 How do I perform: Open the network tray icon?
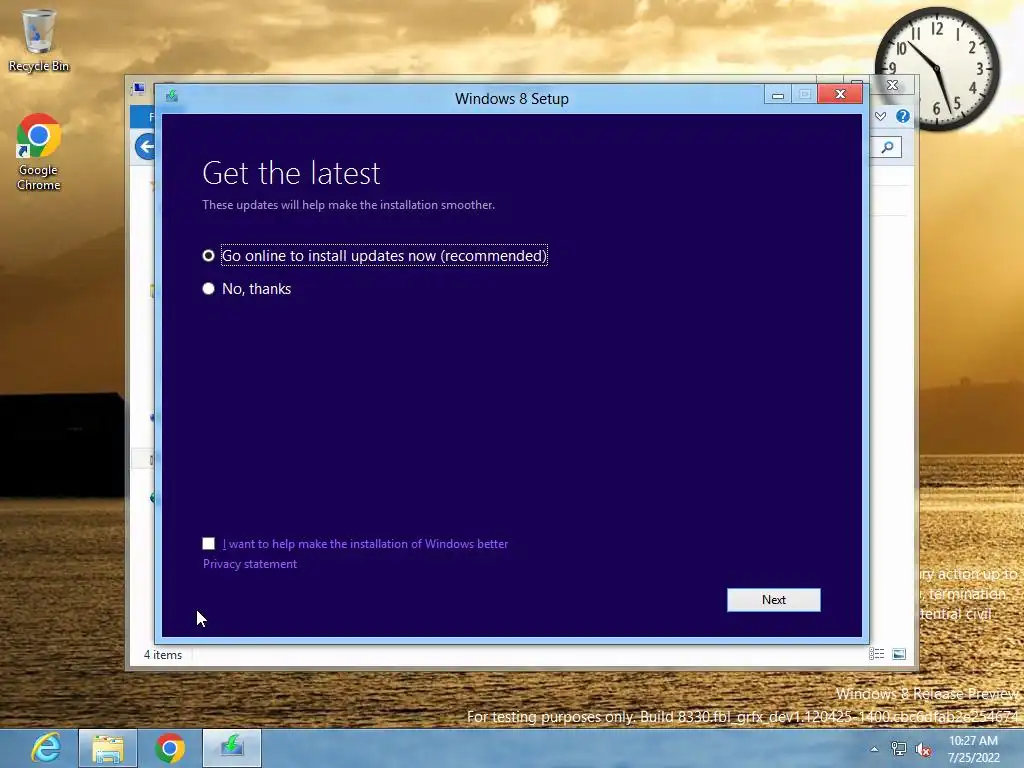coord(899,749)
